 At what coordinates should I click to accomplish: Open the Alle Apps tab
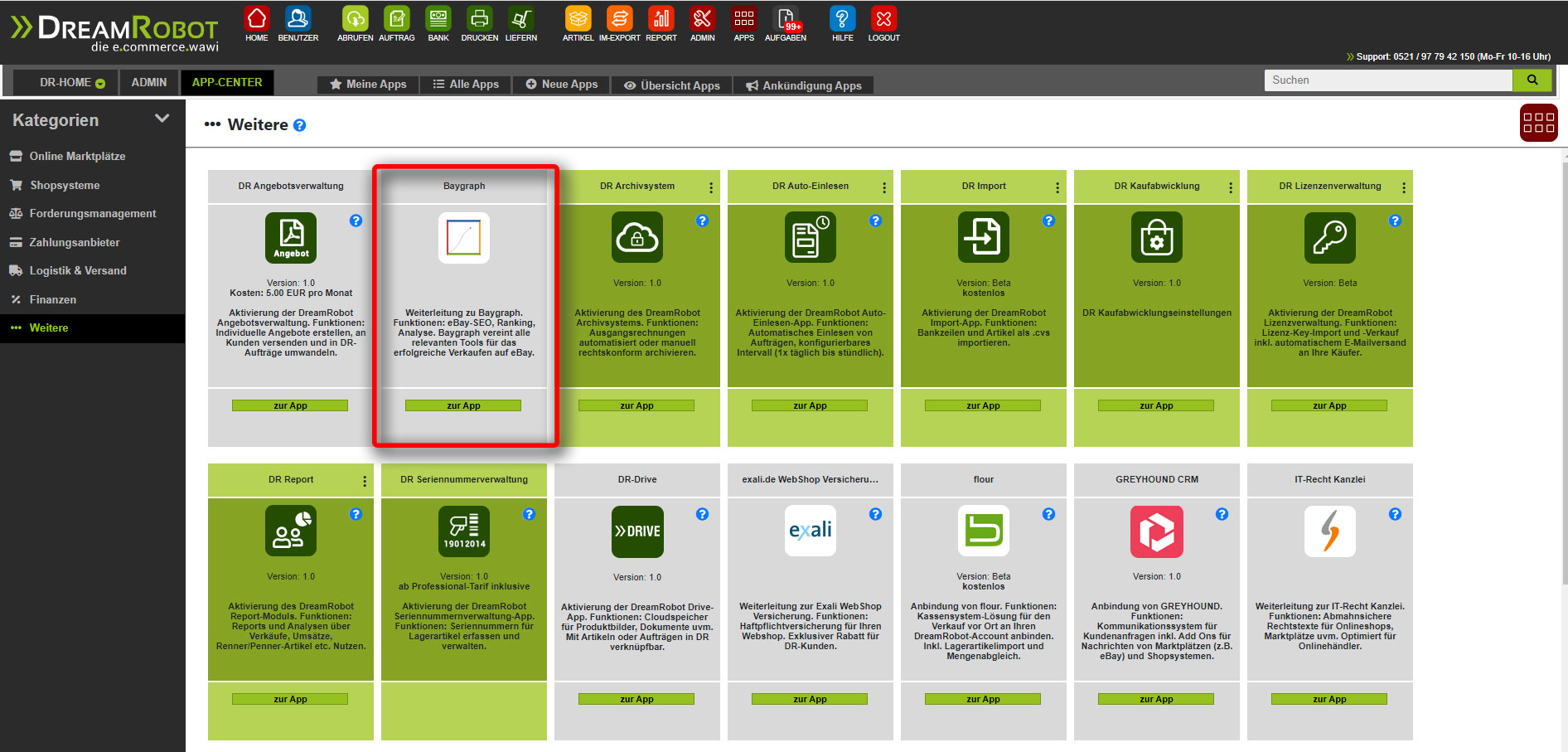[466, 85]
